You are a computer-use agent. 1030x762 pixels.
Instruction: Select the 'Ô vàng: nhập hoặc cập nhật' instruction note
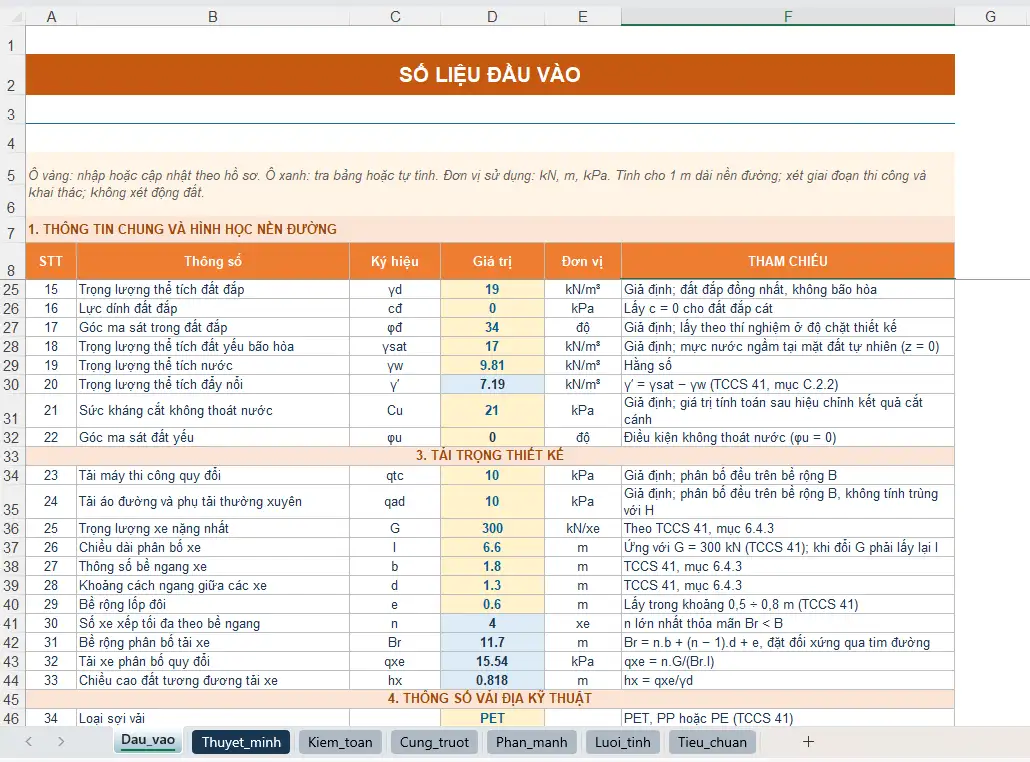[490, 185]
